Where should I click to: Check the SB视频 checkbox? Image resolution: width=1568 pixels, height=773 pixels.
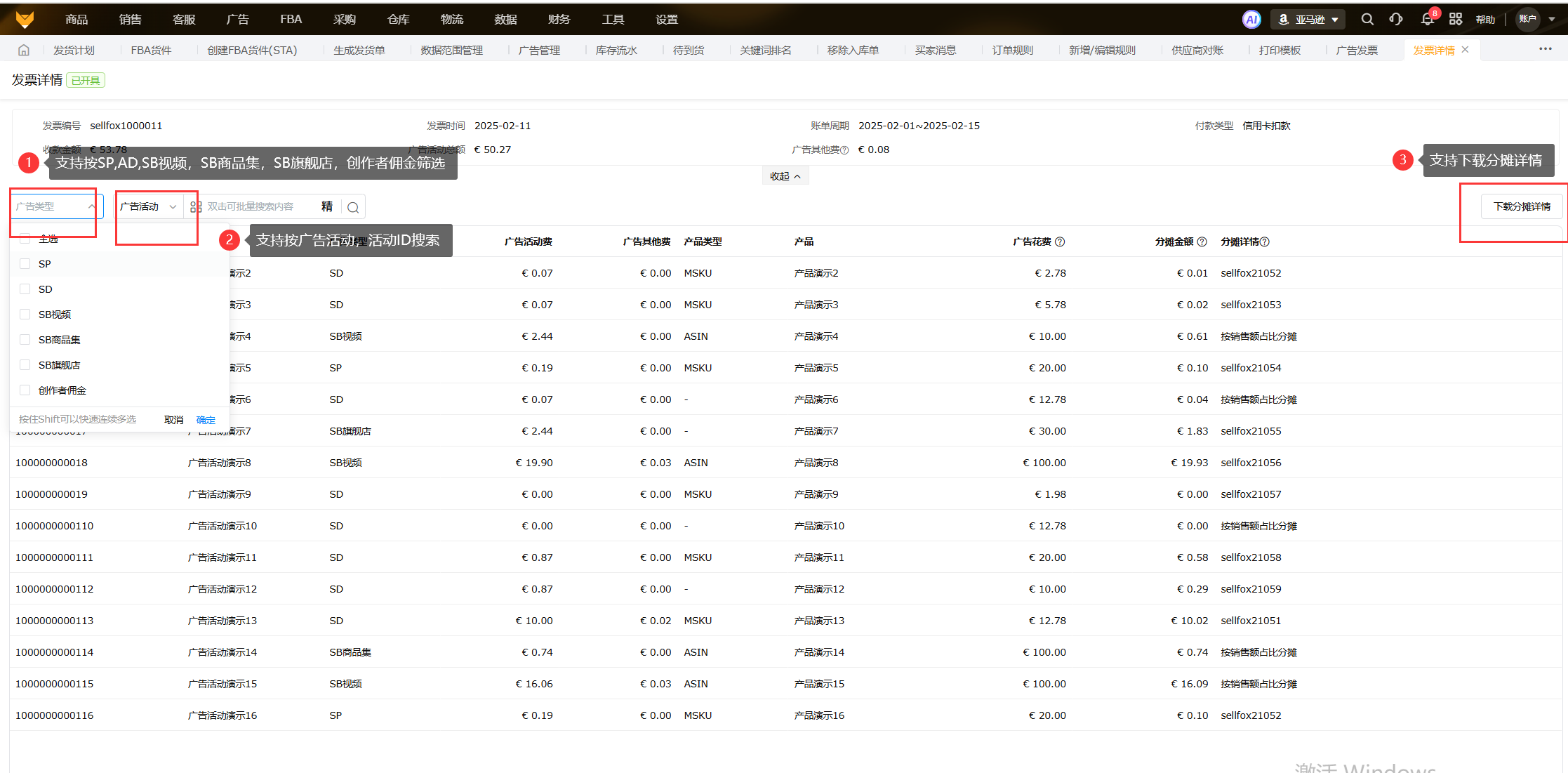[25, 315]
